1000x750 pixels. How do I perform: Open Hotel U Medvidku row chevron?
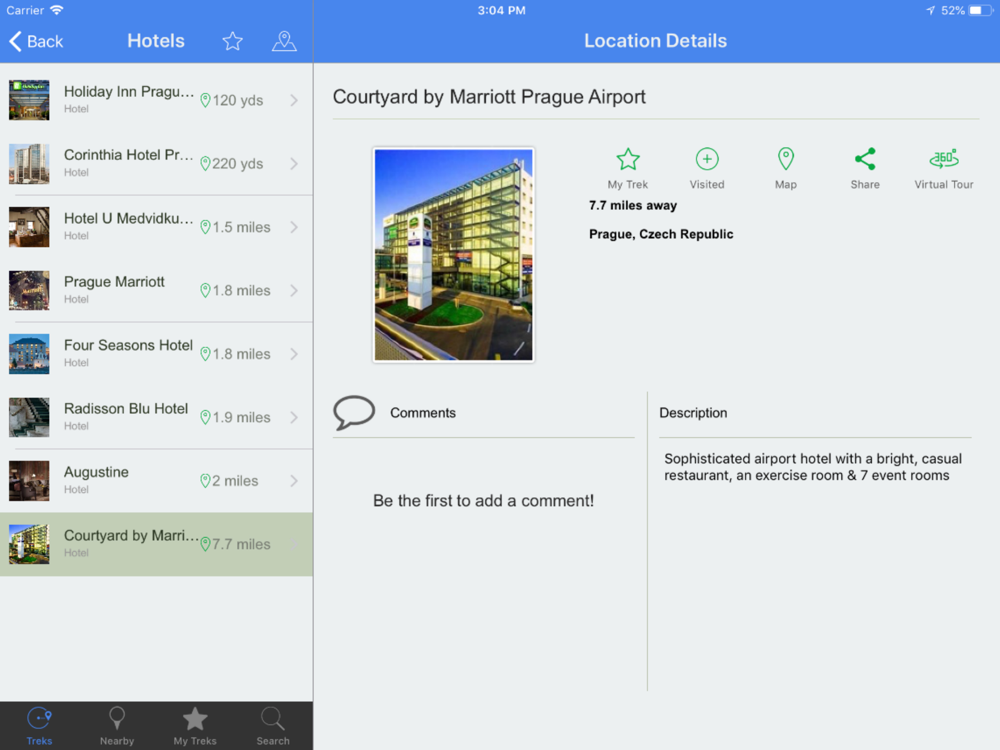(294, 227)
